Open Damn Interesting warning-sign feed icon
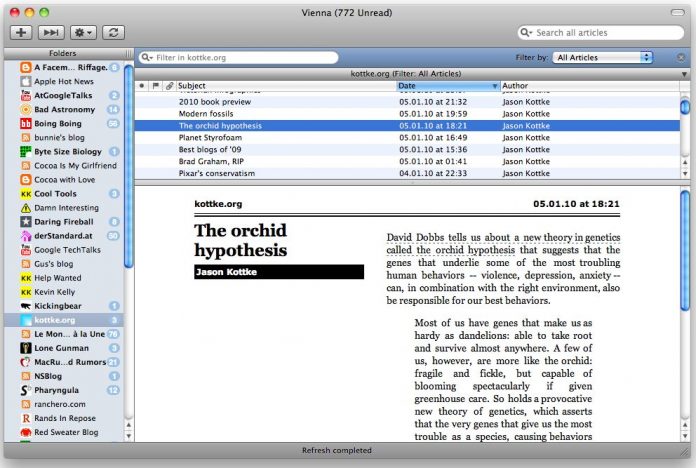696x468 pixels. tap(26, 208)
